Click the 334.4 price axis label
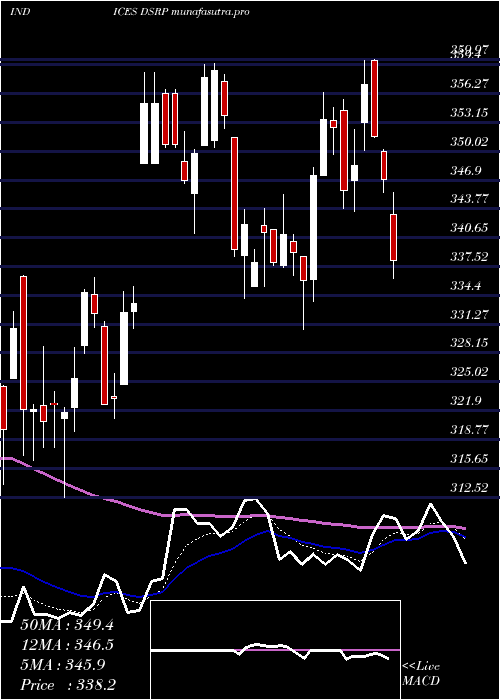Viewport: 500px width, 700px height. click(x=465, y=286)
